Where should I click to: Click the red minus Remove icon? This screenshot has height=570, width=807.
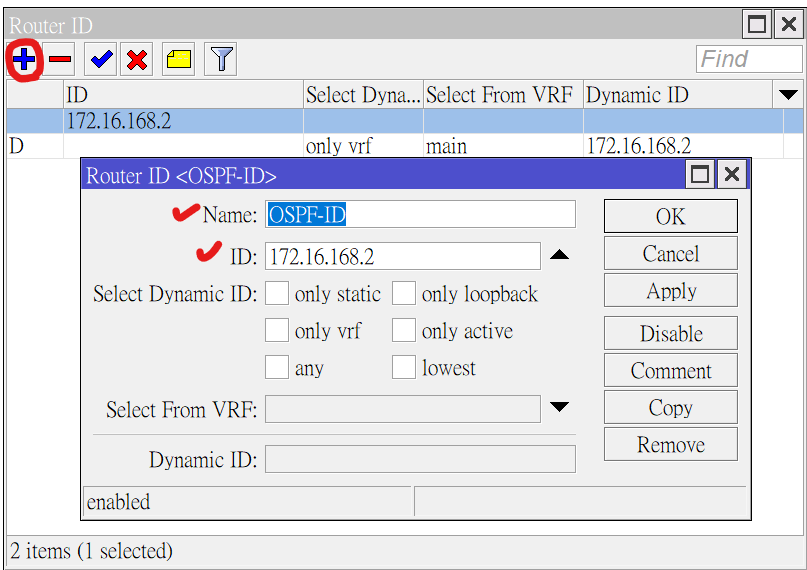tap(60, 60)
